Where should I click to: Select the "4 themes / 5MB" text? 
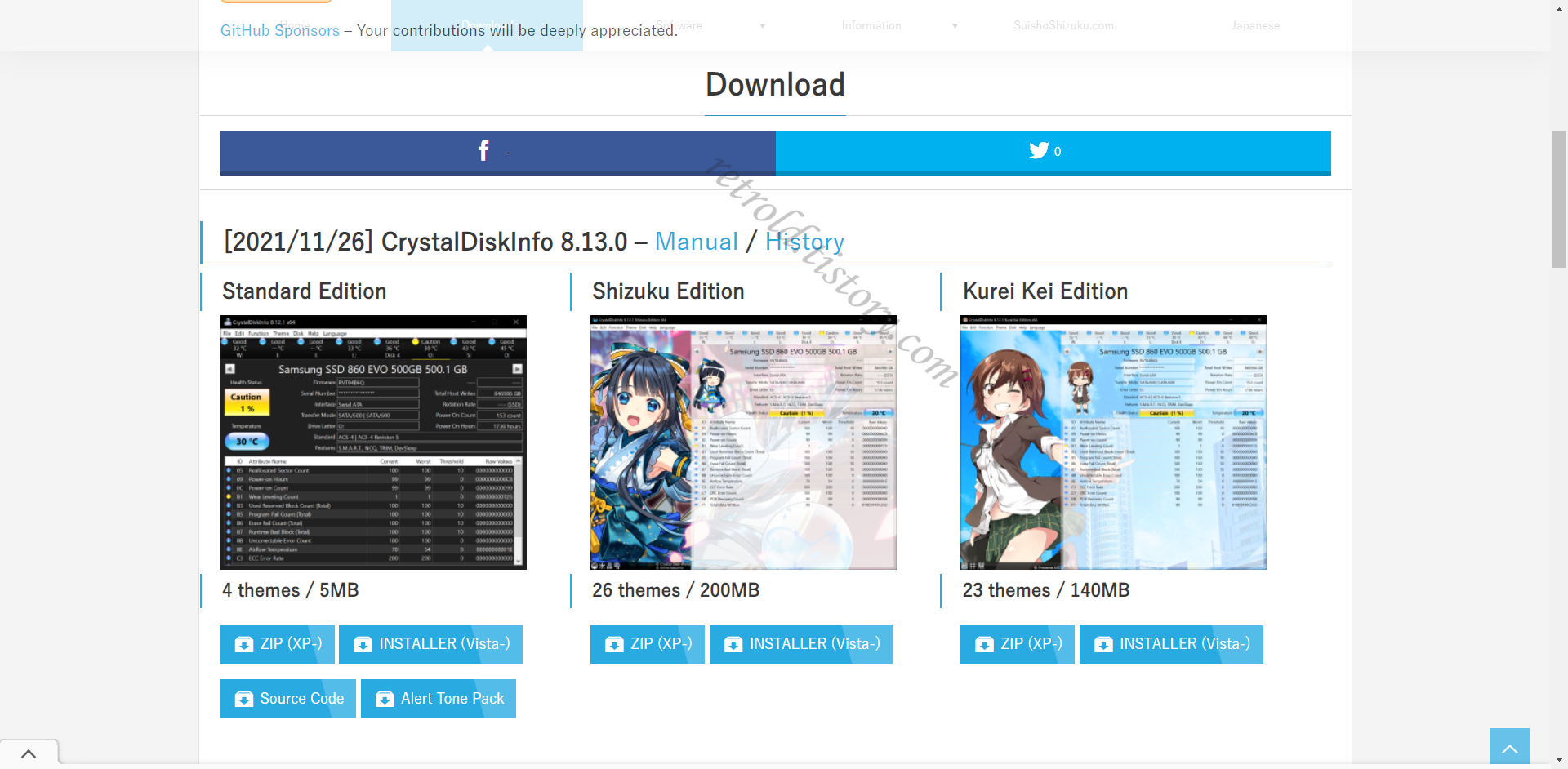pos(290,590)
